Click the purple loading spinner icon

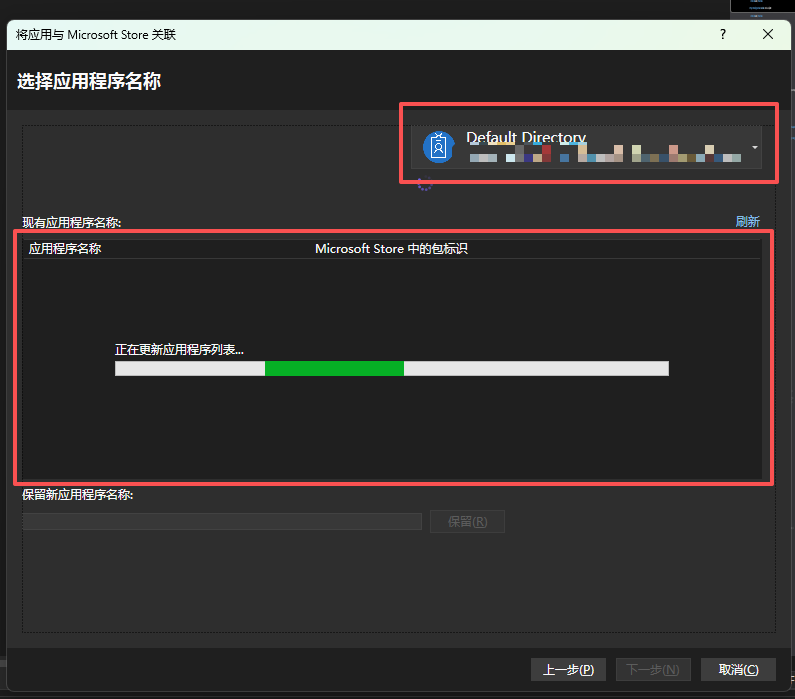pyautogui.click(x=424, y=184)
